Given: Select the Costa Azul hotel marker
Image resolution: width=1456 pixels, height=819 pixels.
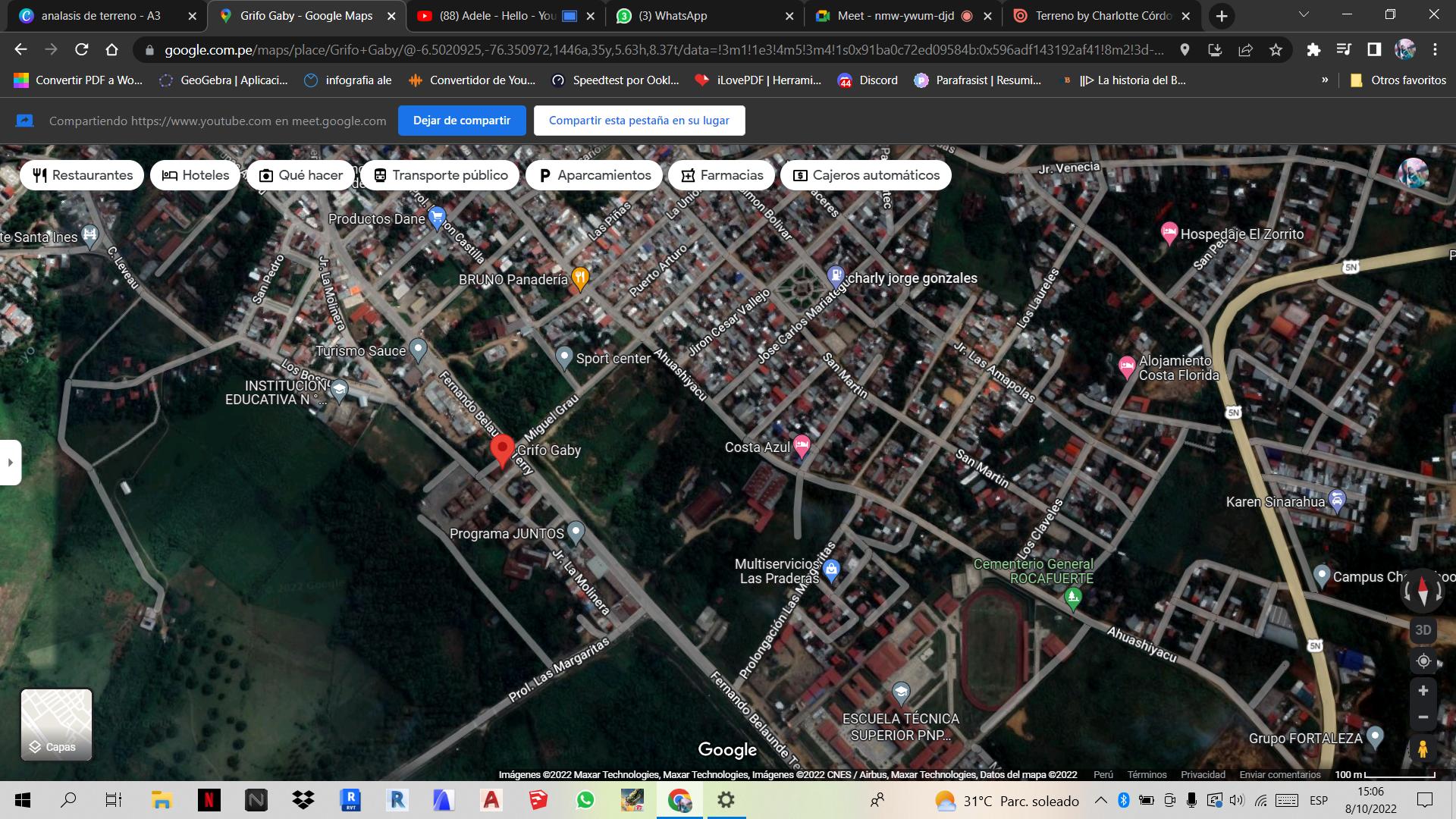Looking at the screenshot, I should (802, 446).
